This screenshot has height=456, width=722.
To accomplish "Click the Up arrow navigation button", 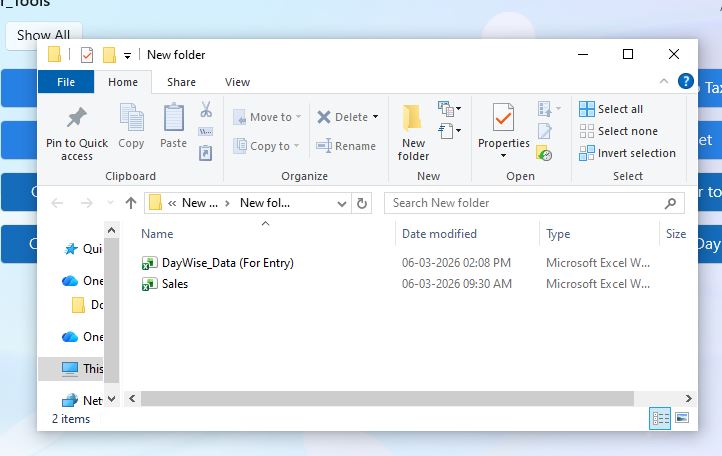I will pos(130,203).
